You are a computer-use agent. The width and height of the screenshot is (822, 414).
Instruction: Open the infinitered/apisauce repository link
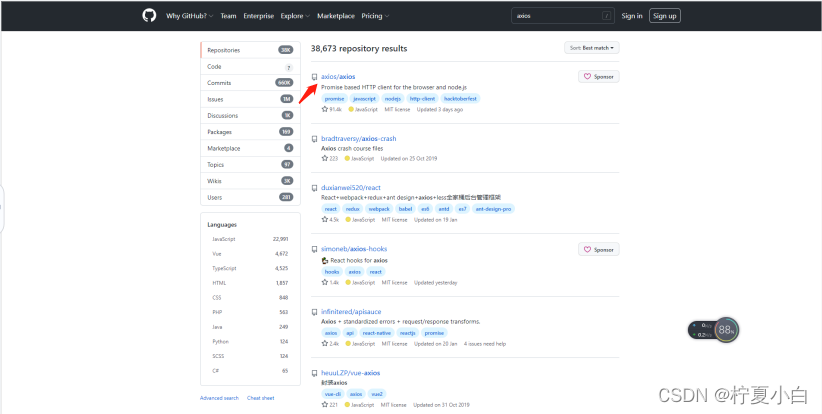(x=351, y=312)
